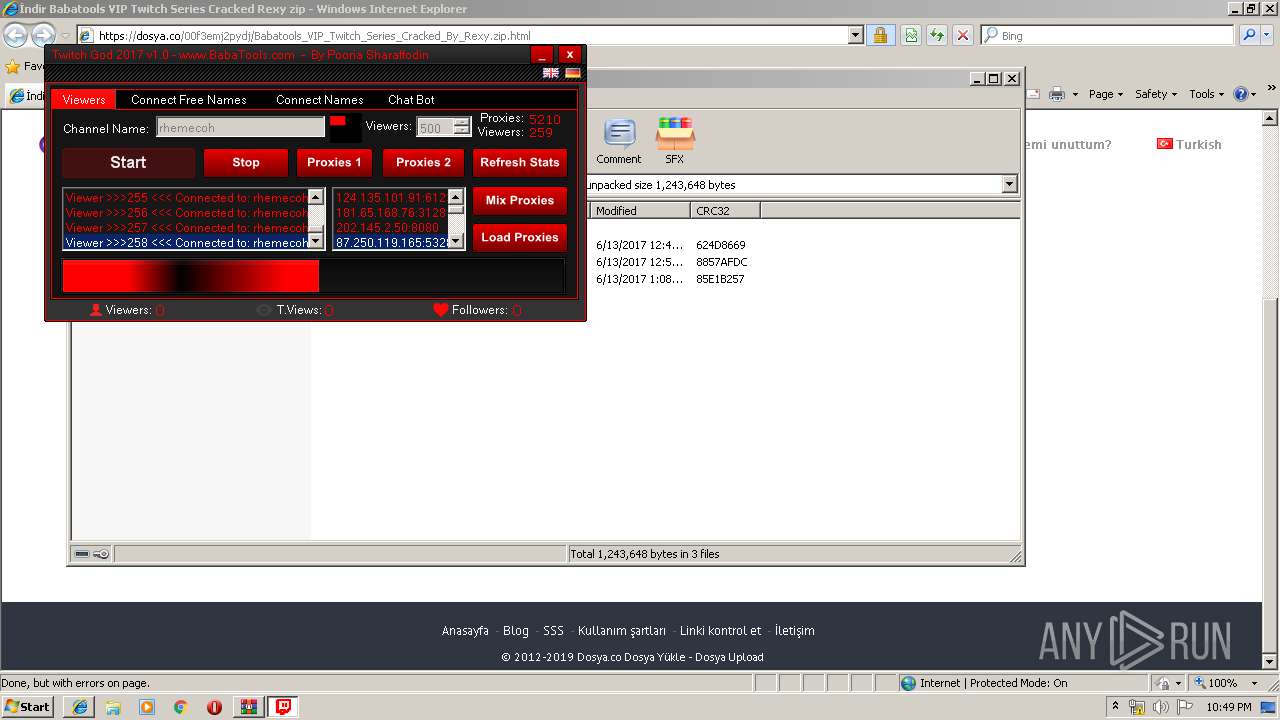Click the SFX icon in WinRAR toolbar

coord(675,141)
